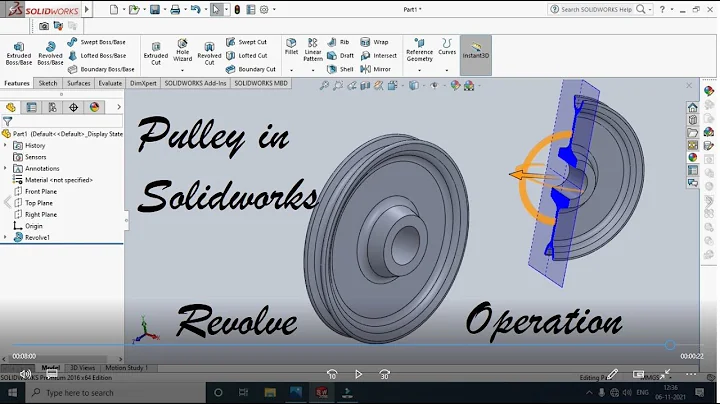Open the Curves tool
Viewport: 720px width, 404px height.
[447, 47]
